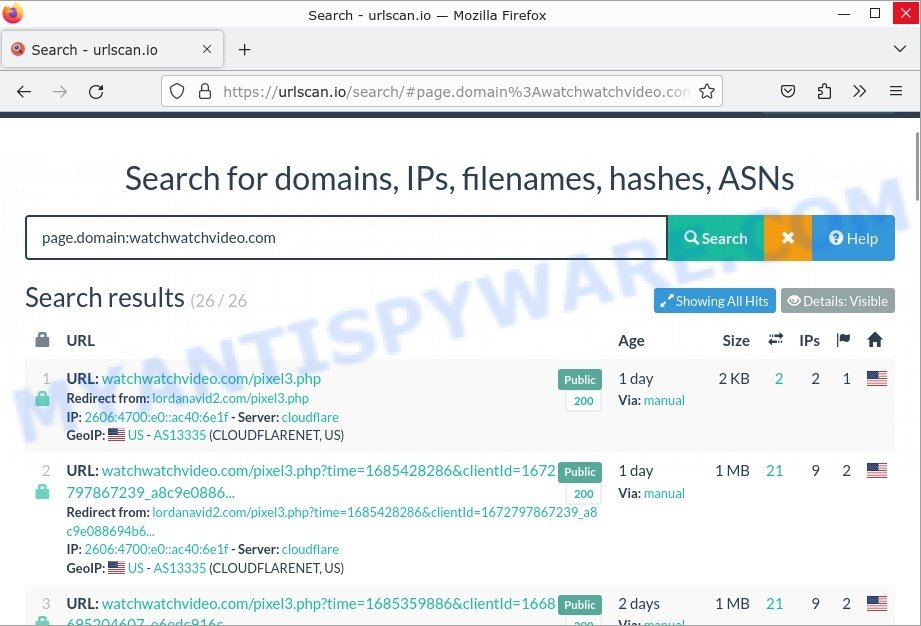The image size is (921, 626).
Task: Click the green lock icon of result 1
Action: [x=42, y=399]
